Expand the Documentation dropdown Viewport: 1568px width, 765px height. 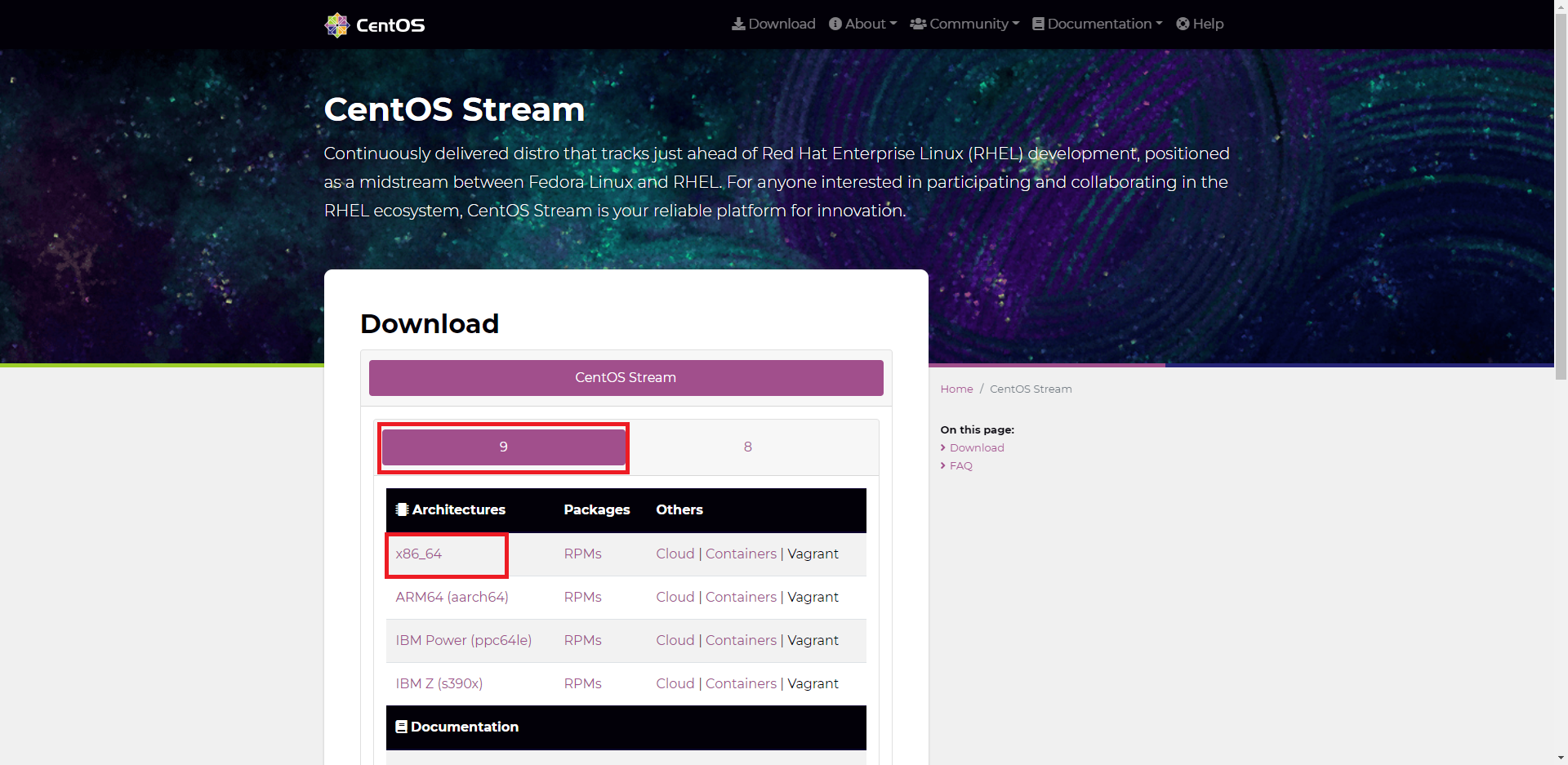1097,24
